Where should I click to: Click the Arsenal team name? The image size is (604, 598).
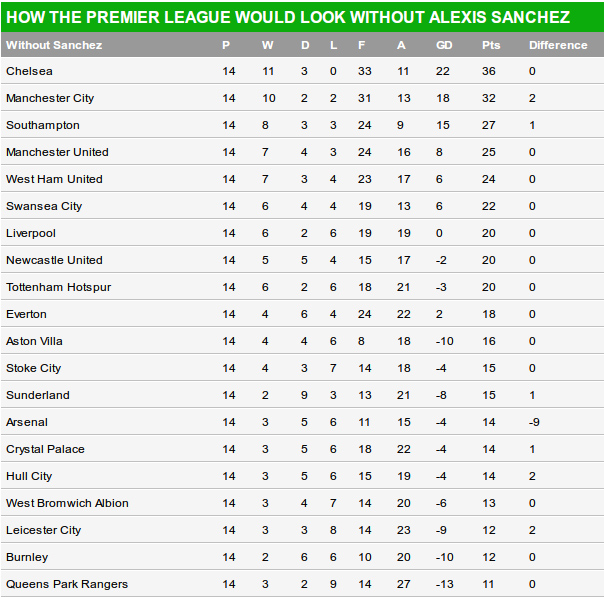(x=27, y=423)
